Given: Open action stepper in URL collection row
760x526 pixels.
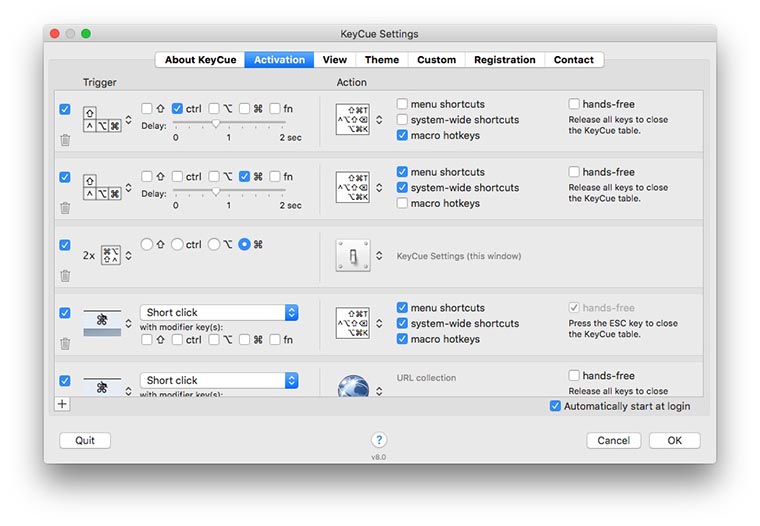Looking at the screenshot, I should pos(379,390).
